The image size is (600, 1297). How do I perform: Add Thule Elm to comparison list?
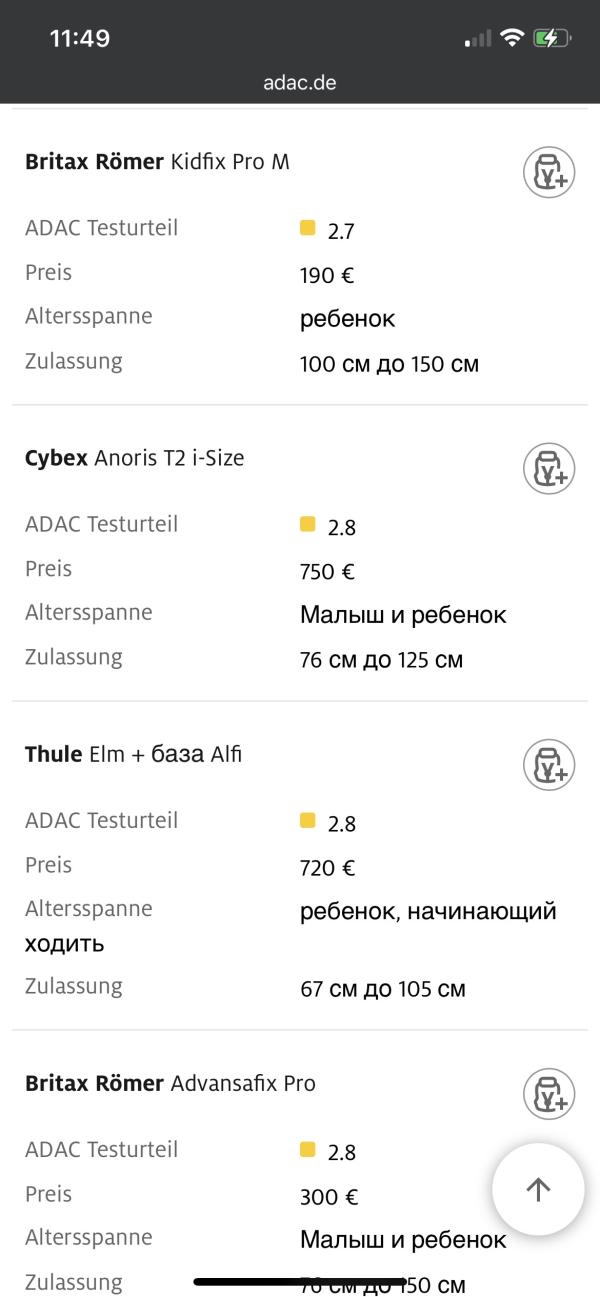click(x=549, y=765)
